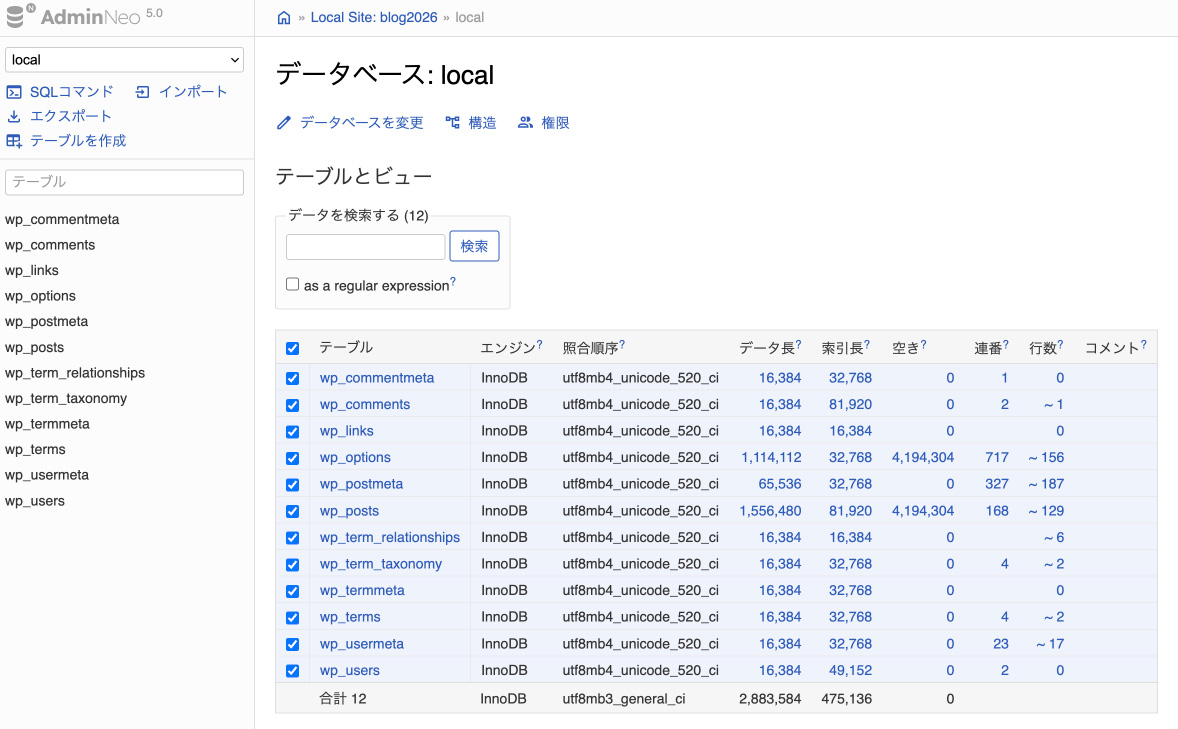Open the 権限 privileges page
Image resolution: width=1178 pixels, height=729 pixels.
544,123
